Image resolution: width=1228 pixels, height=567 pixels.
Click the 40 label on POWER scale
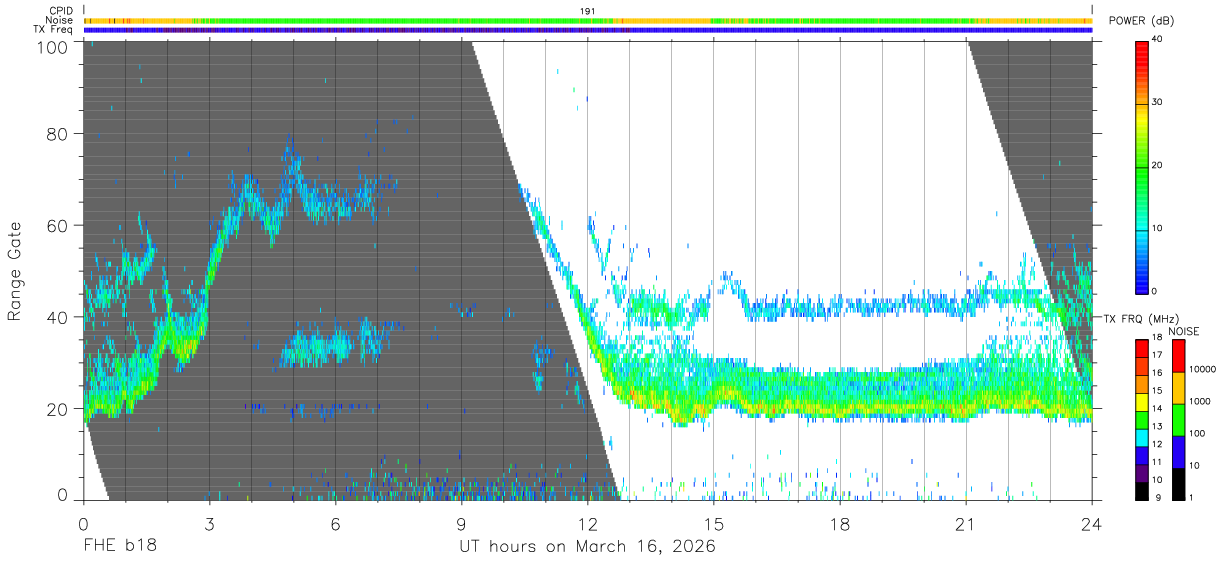1158,40
